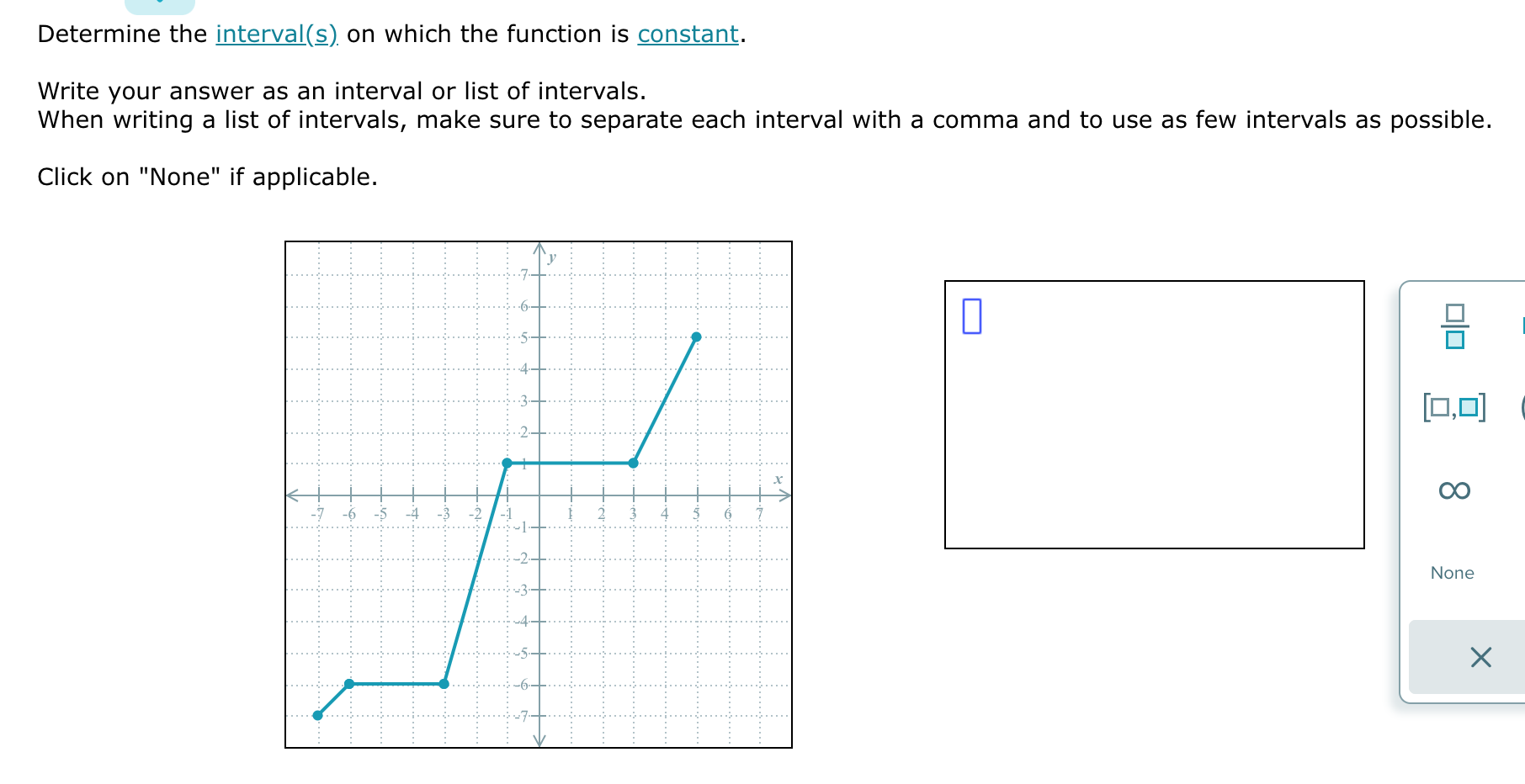Clear the answer with the X button
Screen dimensions: 1525x784
(x=1481, y=658)
